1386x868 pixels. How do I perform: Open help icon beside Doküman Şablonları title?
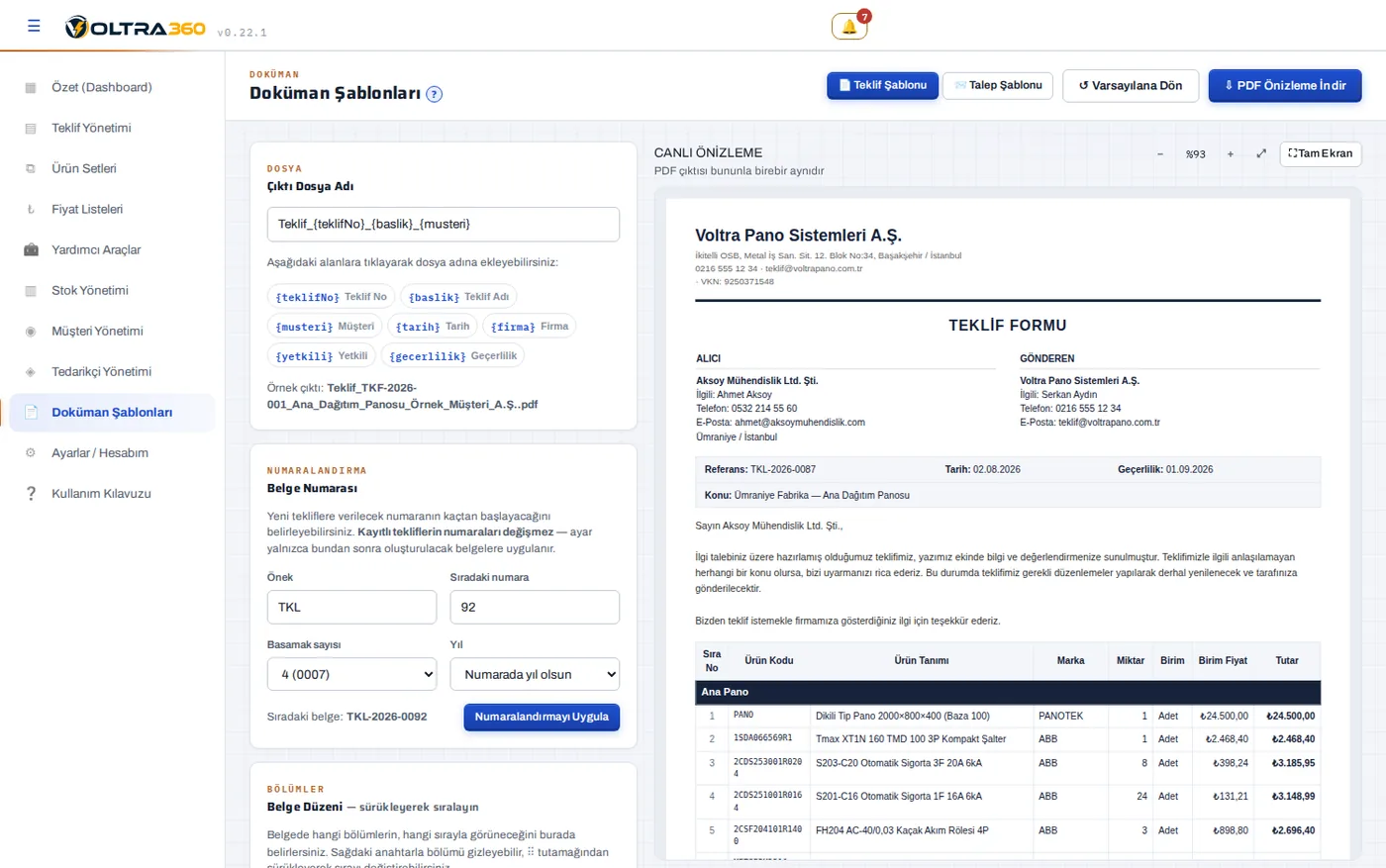434,94
